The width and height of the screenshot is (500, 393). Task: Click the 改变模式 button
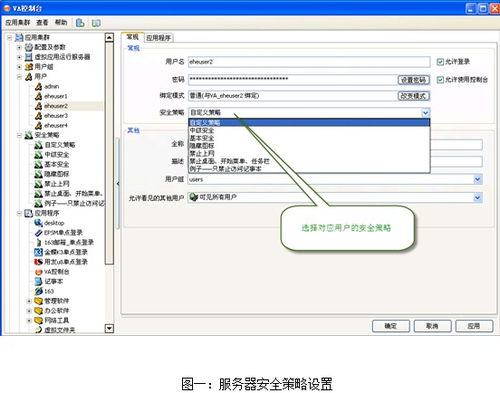click(x=413, y=96)
